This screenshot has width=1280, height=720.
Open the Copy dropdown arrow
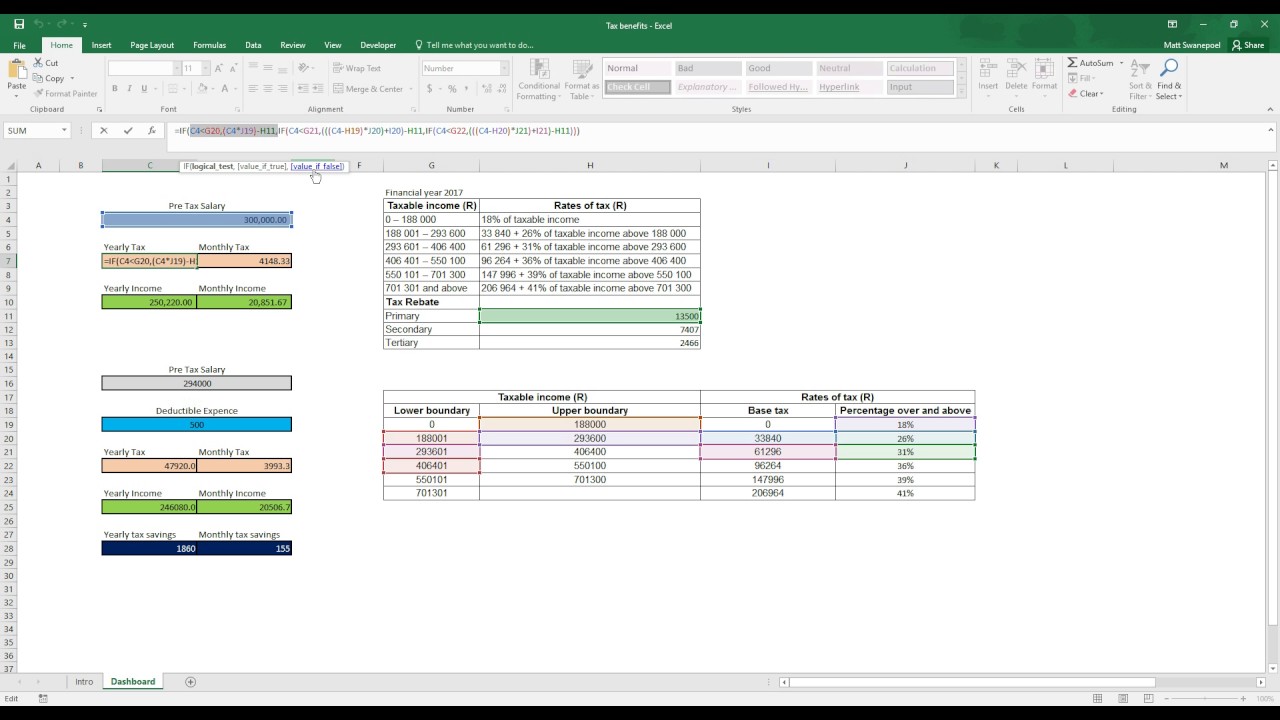(x=72, y=78)
